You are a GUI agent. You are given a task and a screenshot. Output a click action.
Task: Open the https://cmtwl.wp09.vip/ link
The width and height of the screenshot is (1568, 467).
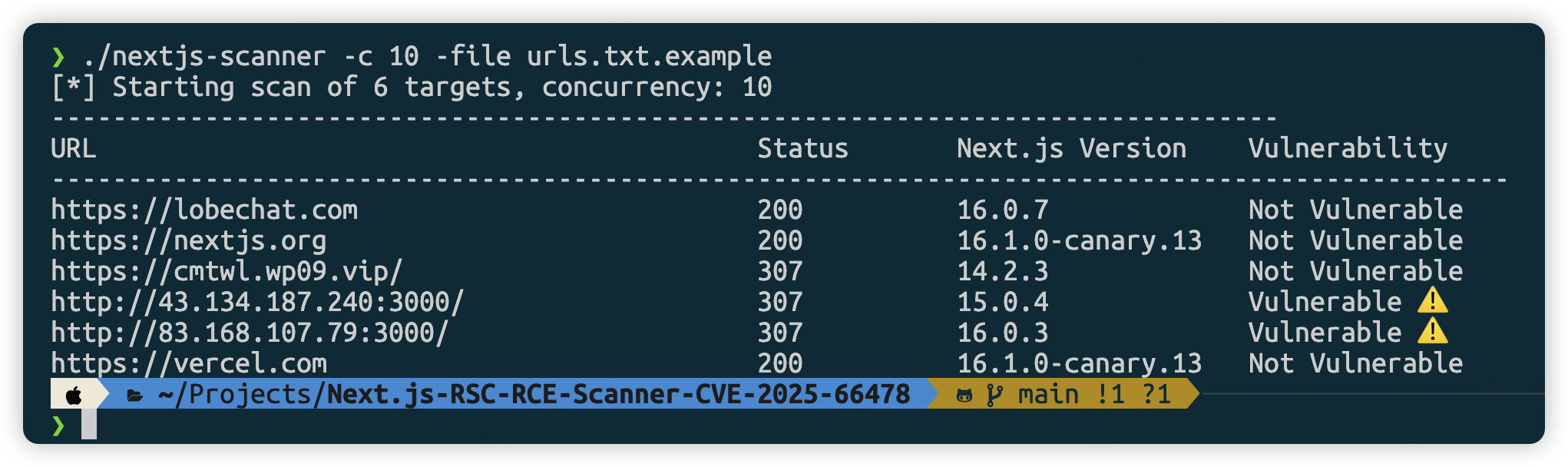tap(227, 271)
